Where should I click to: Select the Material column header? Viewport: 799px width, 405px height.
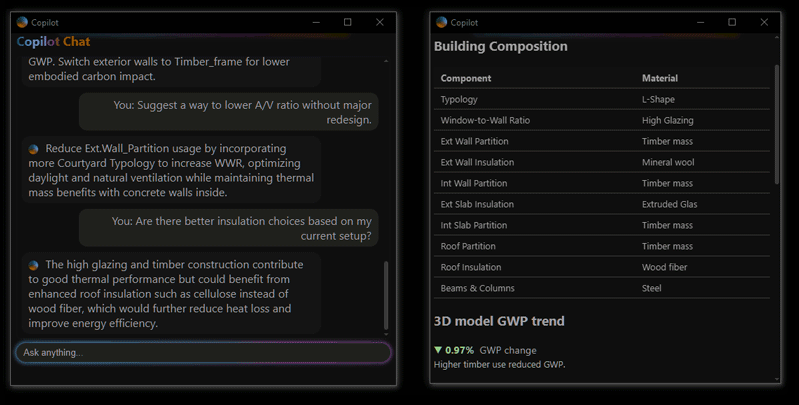point(659,78)
